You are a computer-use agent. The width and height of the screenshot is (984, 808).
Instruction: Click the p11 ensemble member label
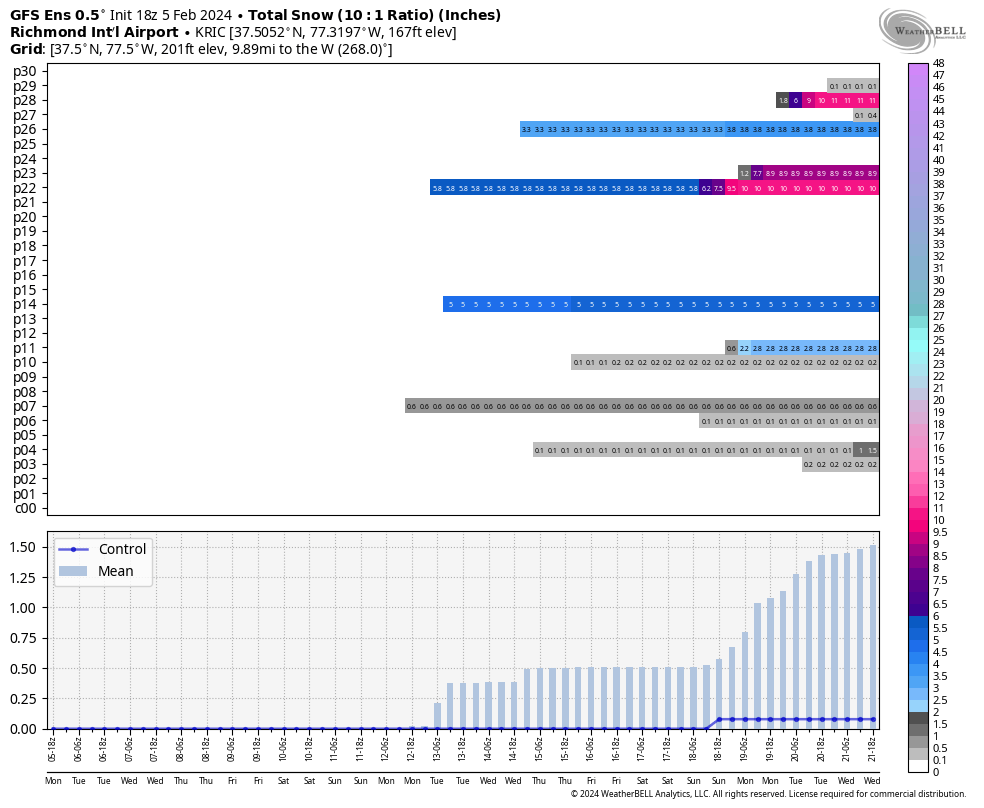[25, 348]
